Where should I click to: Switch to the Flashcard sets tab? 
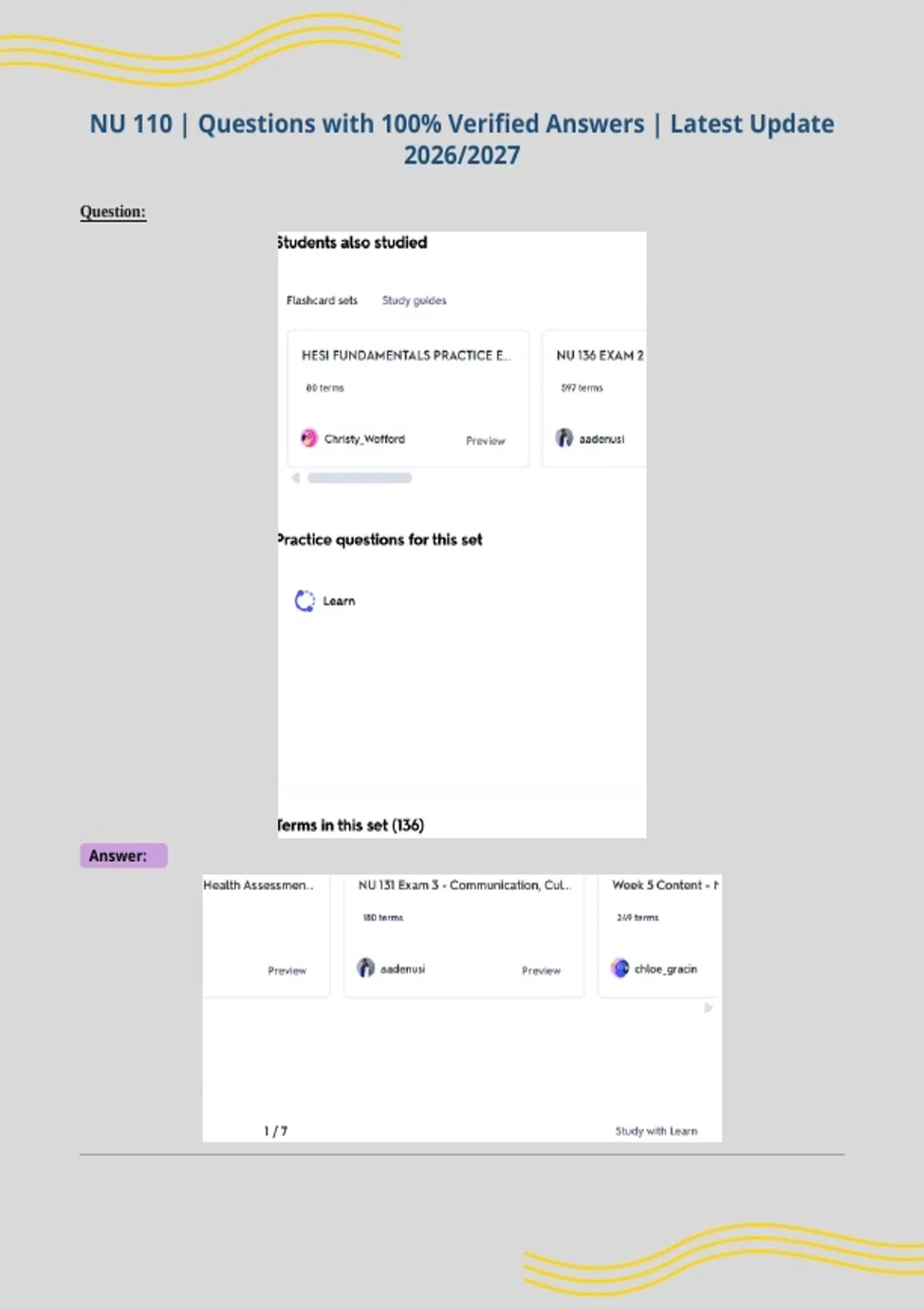(x=322, y=300)
